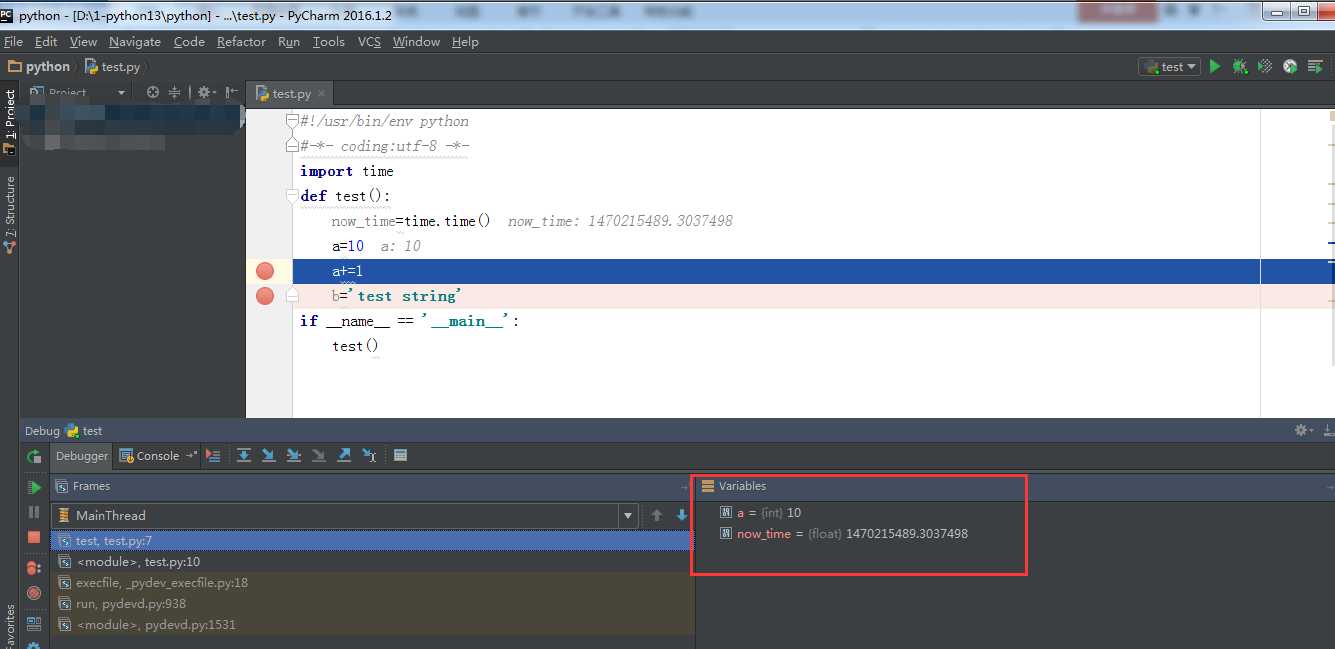This screenshot has height=649, width=1335.
Task: Click the Rerun test icon in debug panel
Action: 34,456
